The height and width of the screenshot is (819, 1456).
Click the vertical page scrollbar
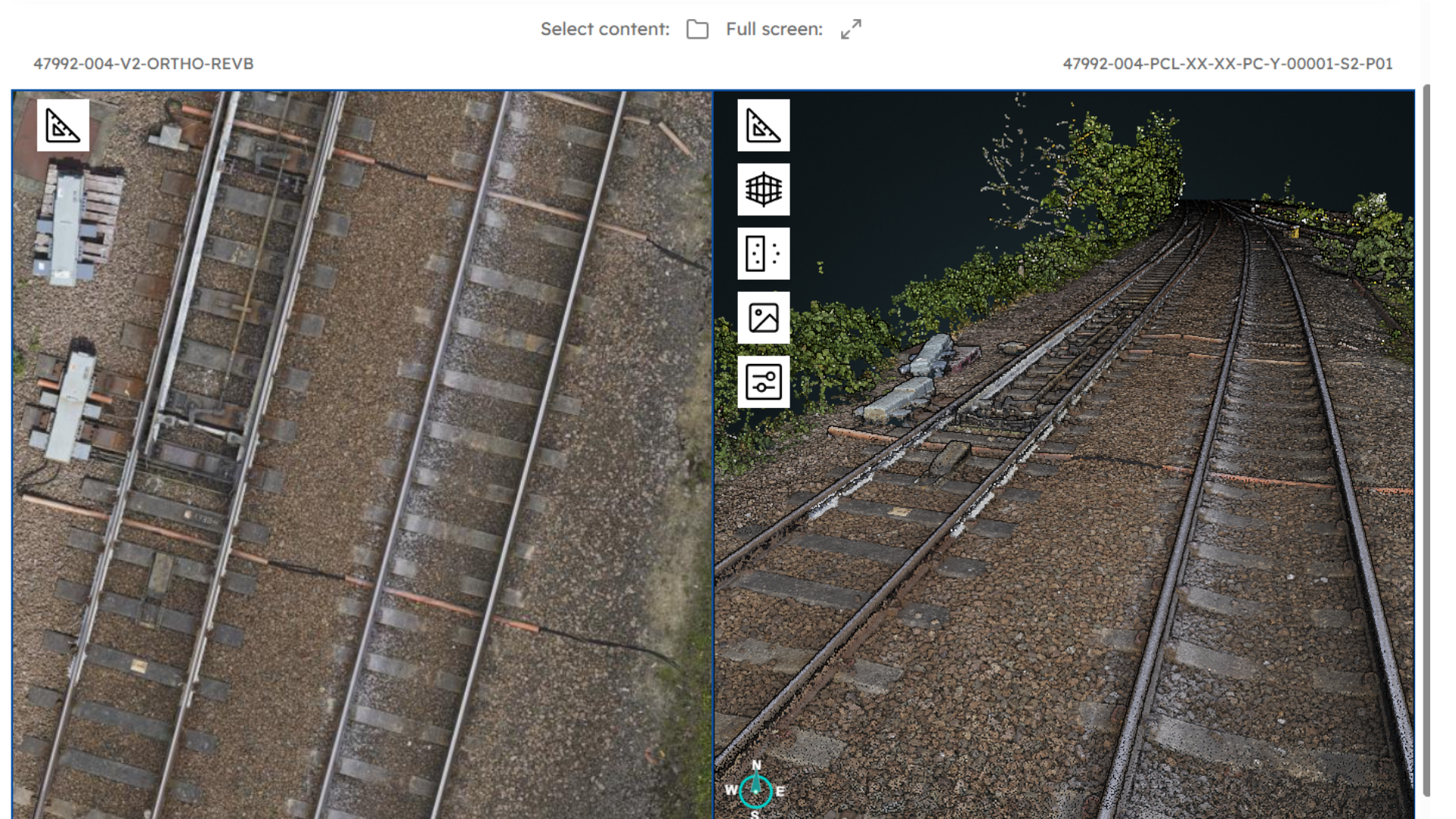[1426, 440]
